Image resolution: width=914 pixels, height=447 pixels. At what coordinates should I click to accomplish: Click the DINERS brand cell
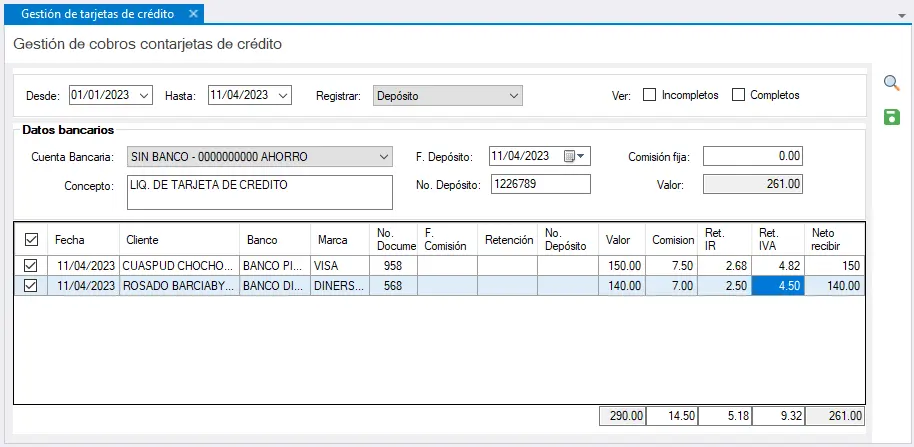pyautogui.click(x=340, y=286)
